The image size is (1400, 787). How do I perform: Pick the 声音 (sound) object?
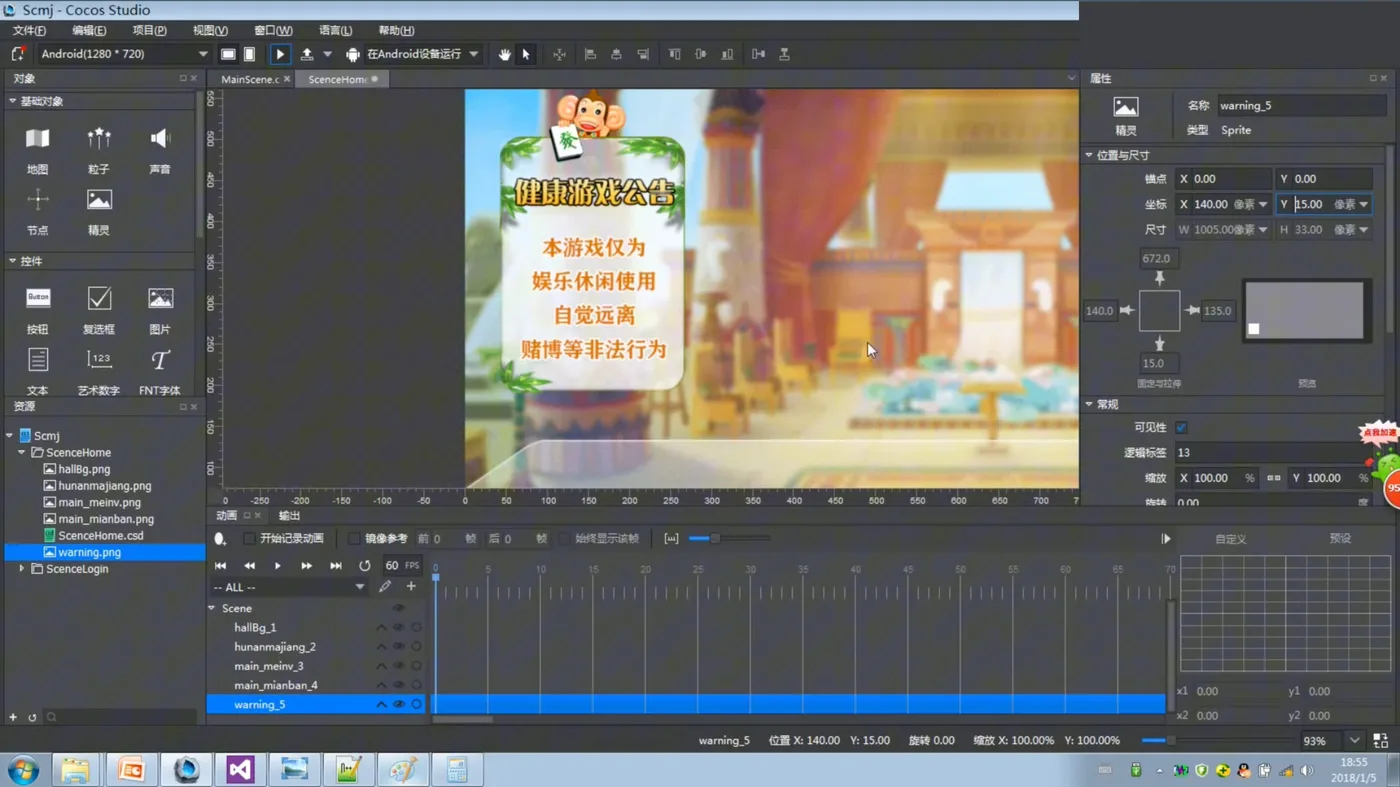tap(160, 150)
